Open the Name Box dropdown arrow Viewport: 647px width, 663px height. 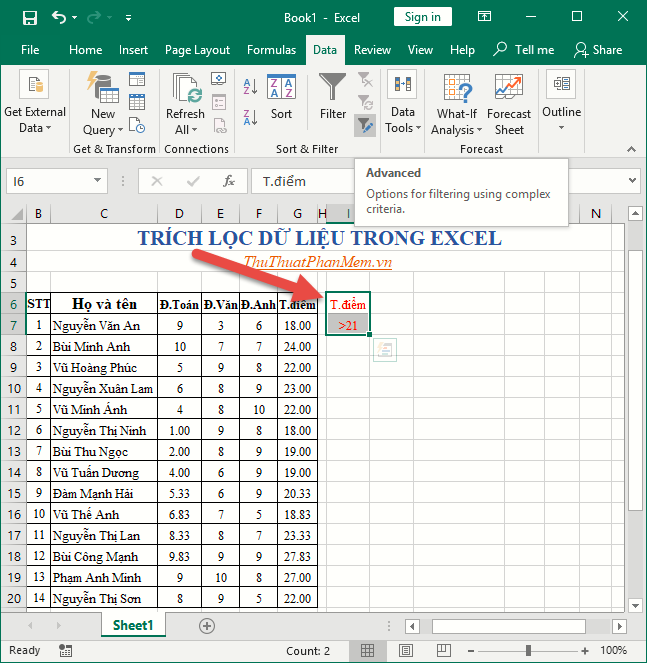pos(97,181)
